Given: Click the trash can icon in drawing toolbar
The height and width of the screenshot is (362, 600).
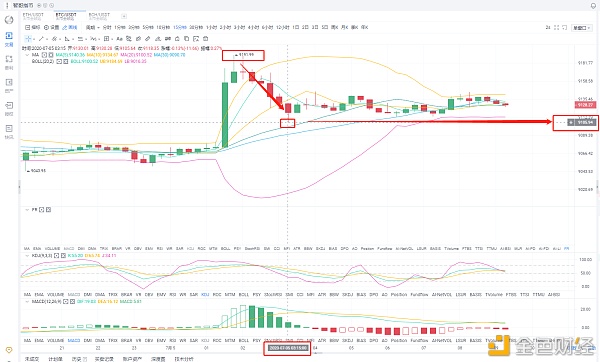Looking at the screenshot, I should pos(205,39).
